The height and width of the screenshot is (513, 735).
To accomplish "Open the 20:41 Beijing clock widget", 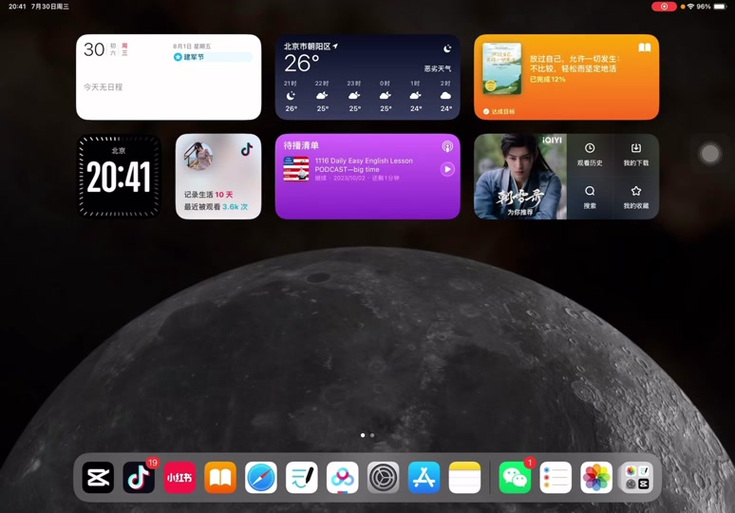I will (x=119, y=177).
